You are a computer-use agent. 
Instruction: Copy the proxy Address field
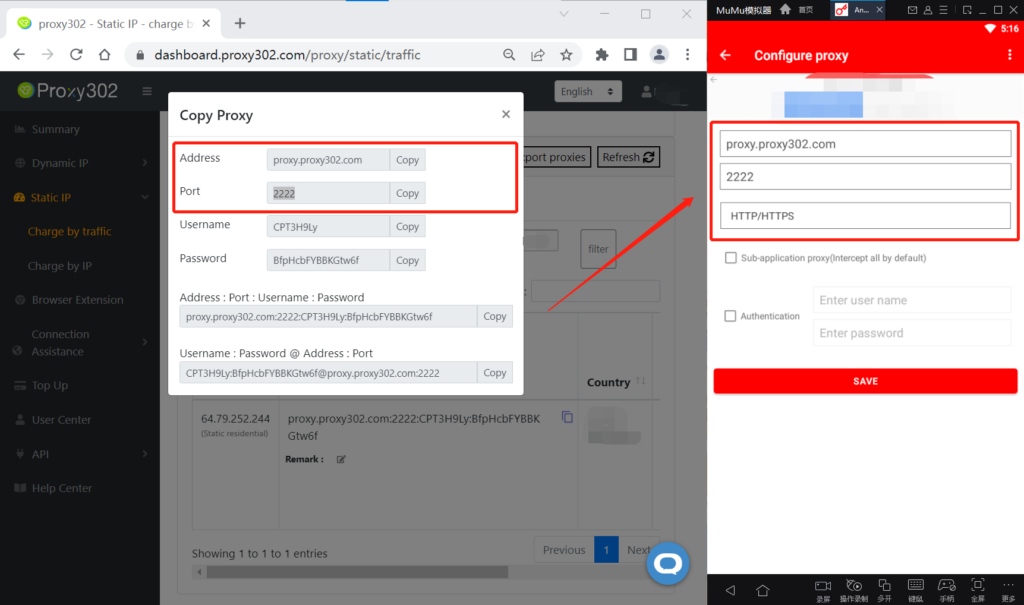click(408, 159)
